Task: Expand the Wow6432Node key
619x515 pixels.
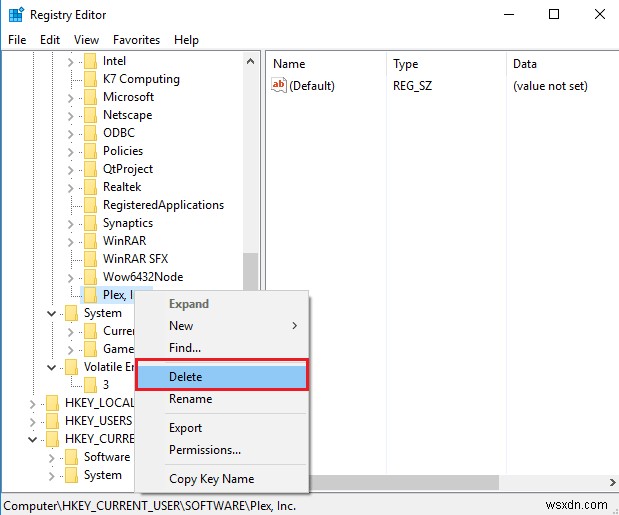Action: pos(70,278)
